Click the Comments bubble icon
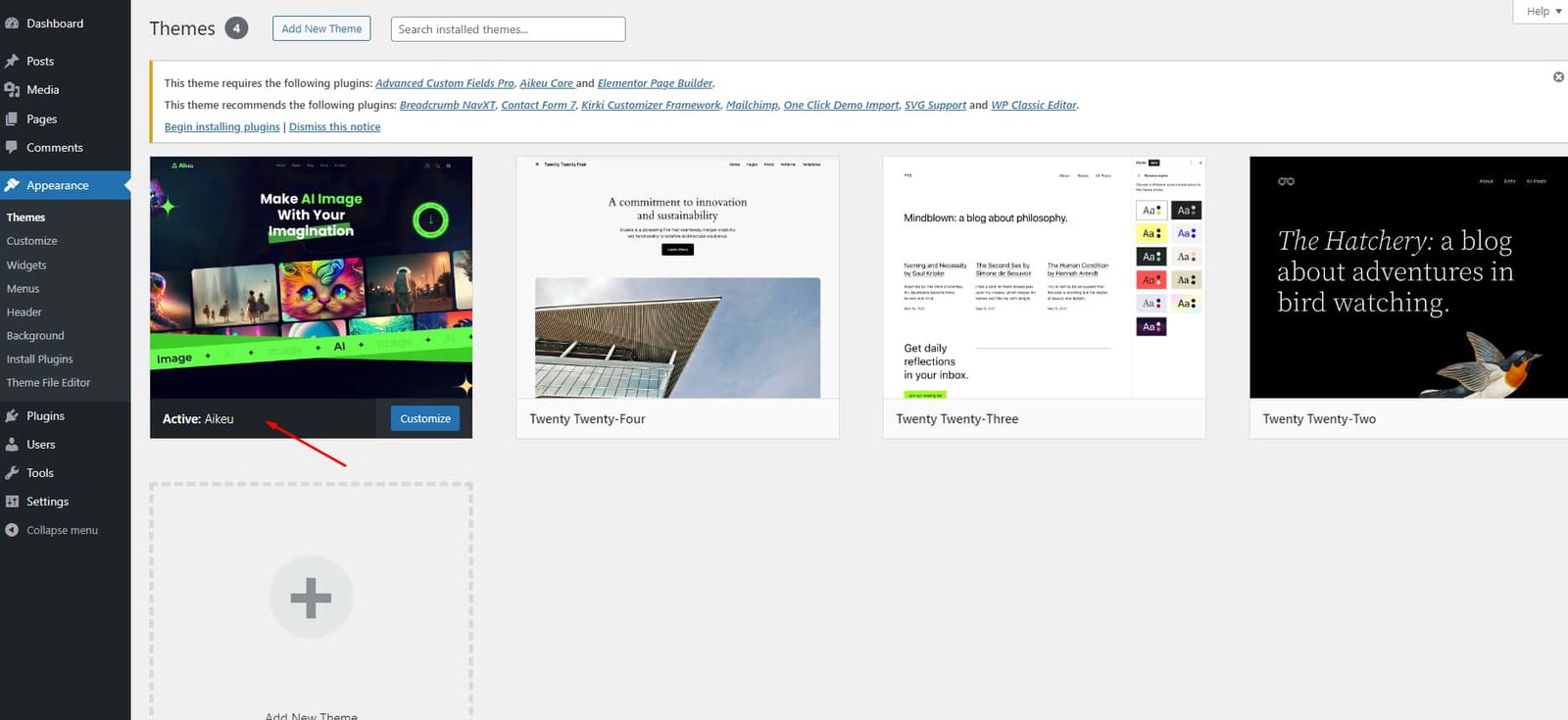Screen dimensions: 1568x720 12,148
